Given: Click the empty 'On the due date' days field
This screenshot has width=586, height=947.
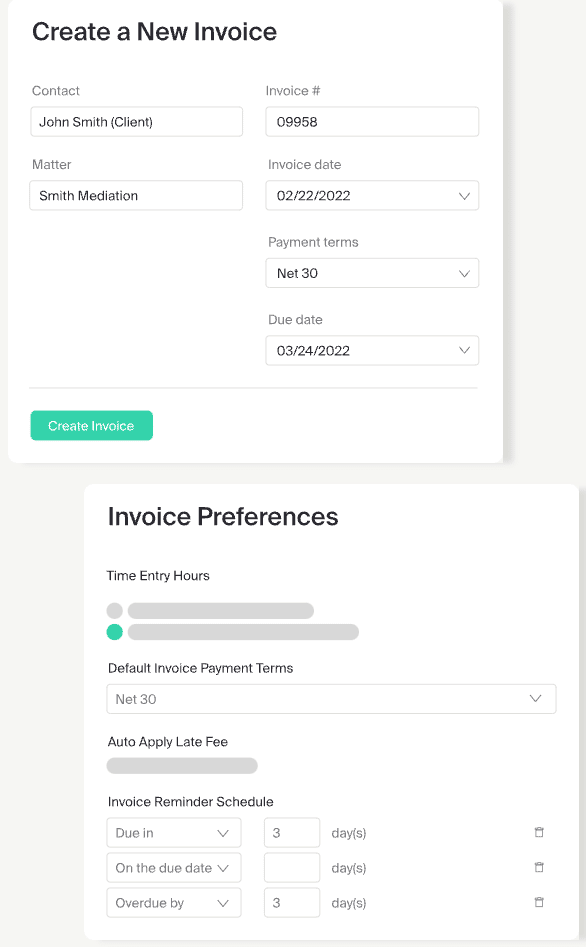Looking at the screenshot, I should coord(291,867).
